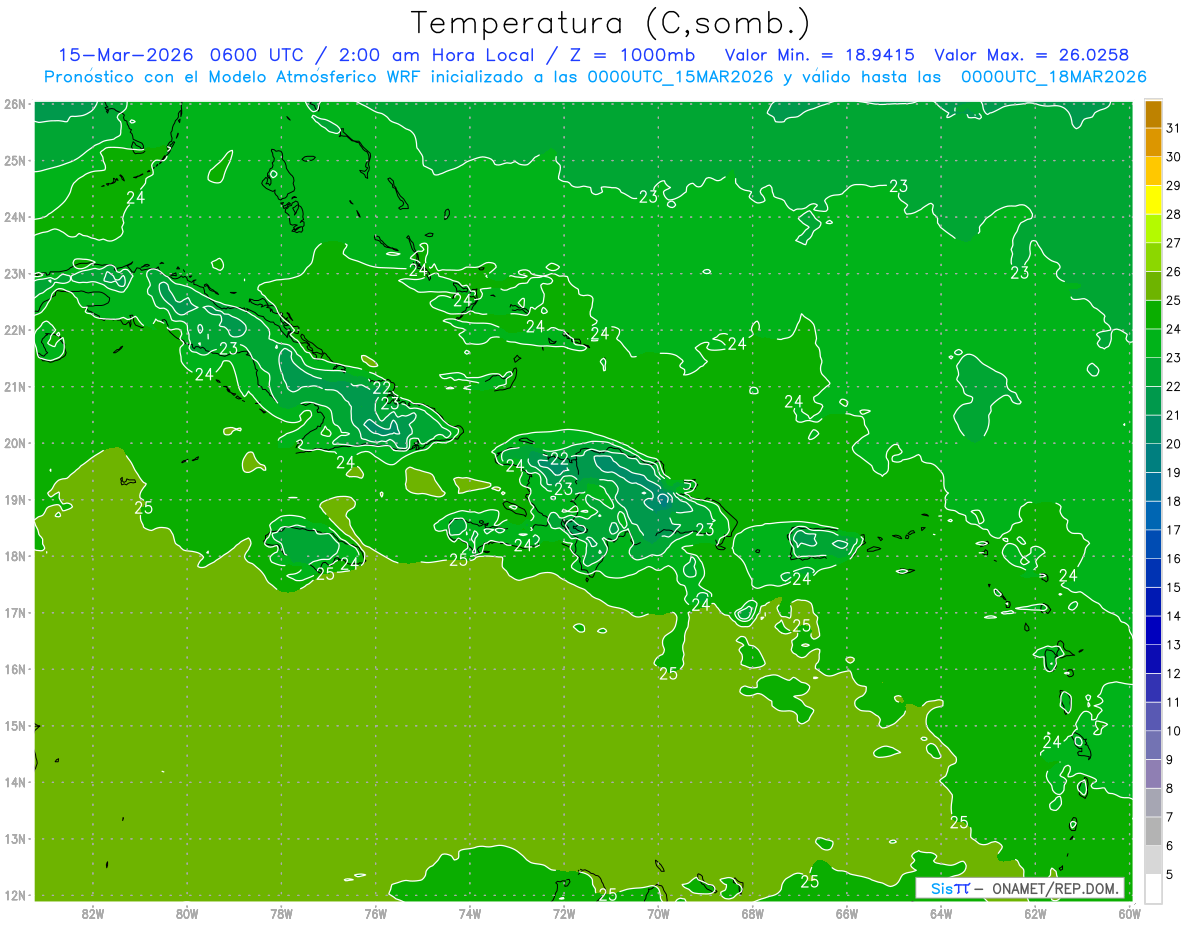1200x927 pixels.
Task: Click the 70W longitude axis label
Action: [x=658, y=913]
